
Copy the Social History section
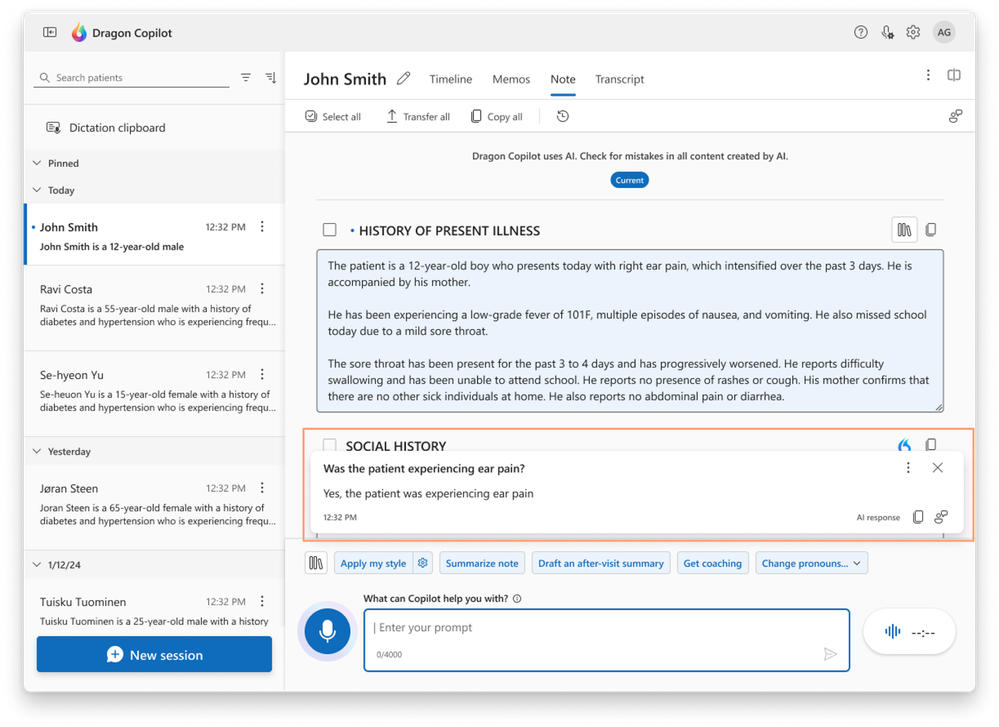(931, 444)
